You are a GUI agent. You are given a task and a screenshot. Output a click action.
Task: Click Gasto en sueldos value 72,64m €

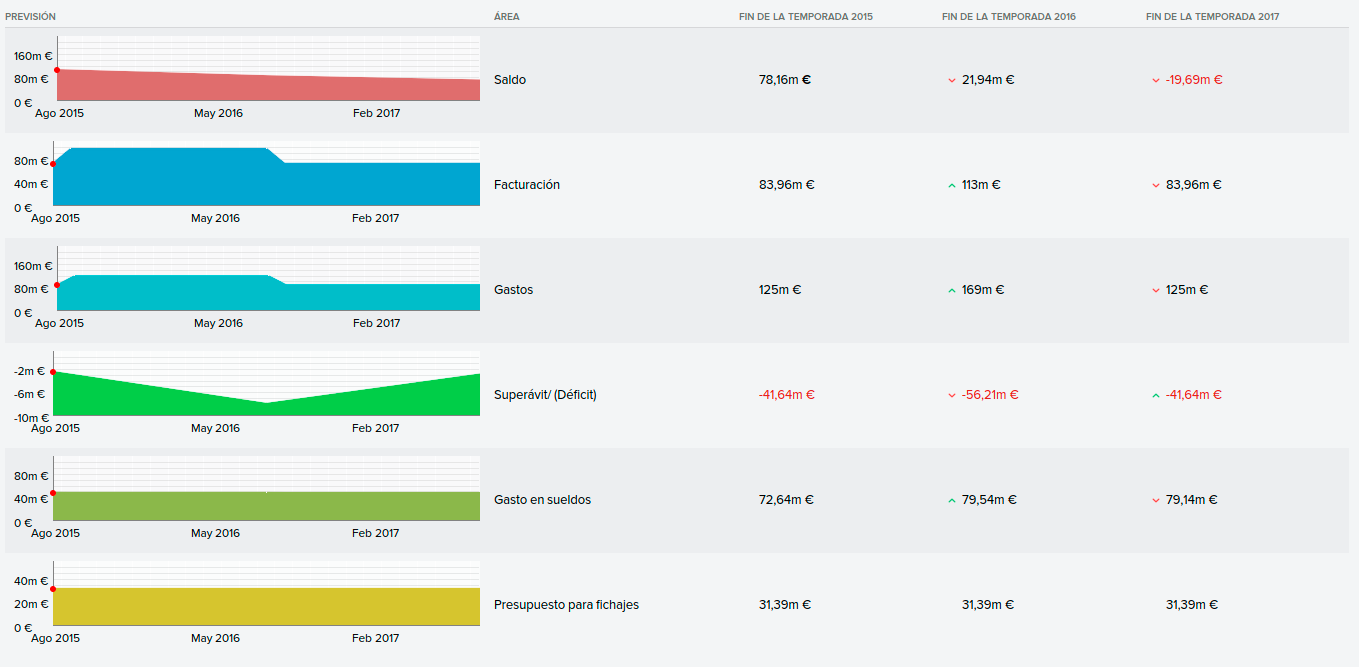(x=786, y=500)
